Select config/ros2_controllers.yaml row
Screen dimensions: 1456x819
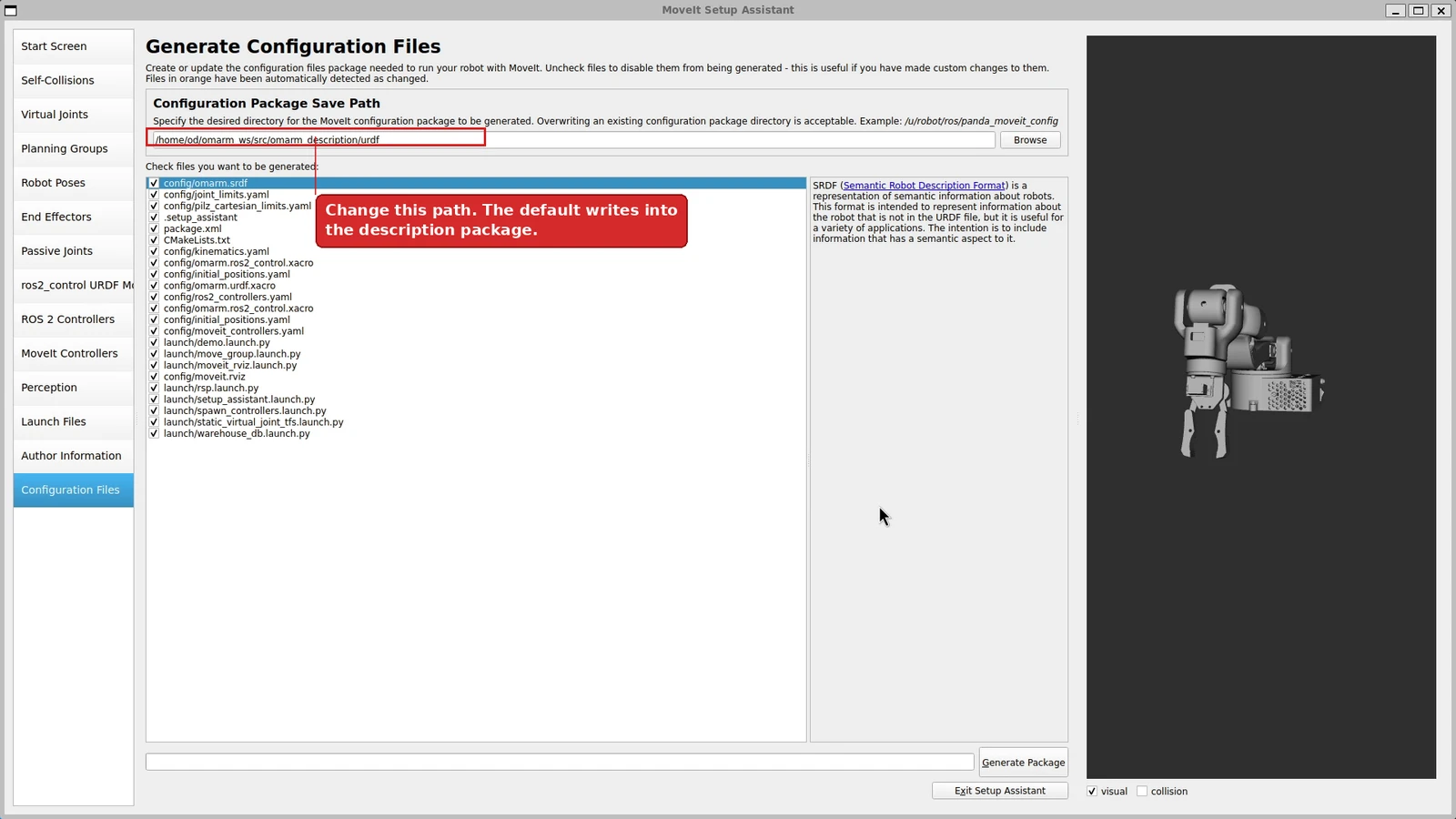tap(476, 297)
